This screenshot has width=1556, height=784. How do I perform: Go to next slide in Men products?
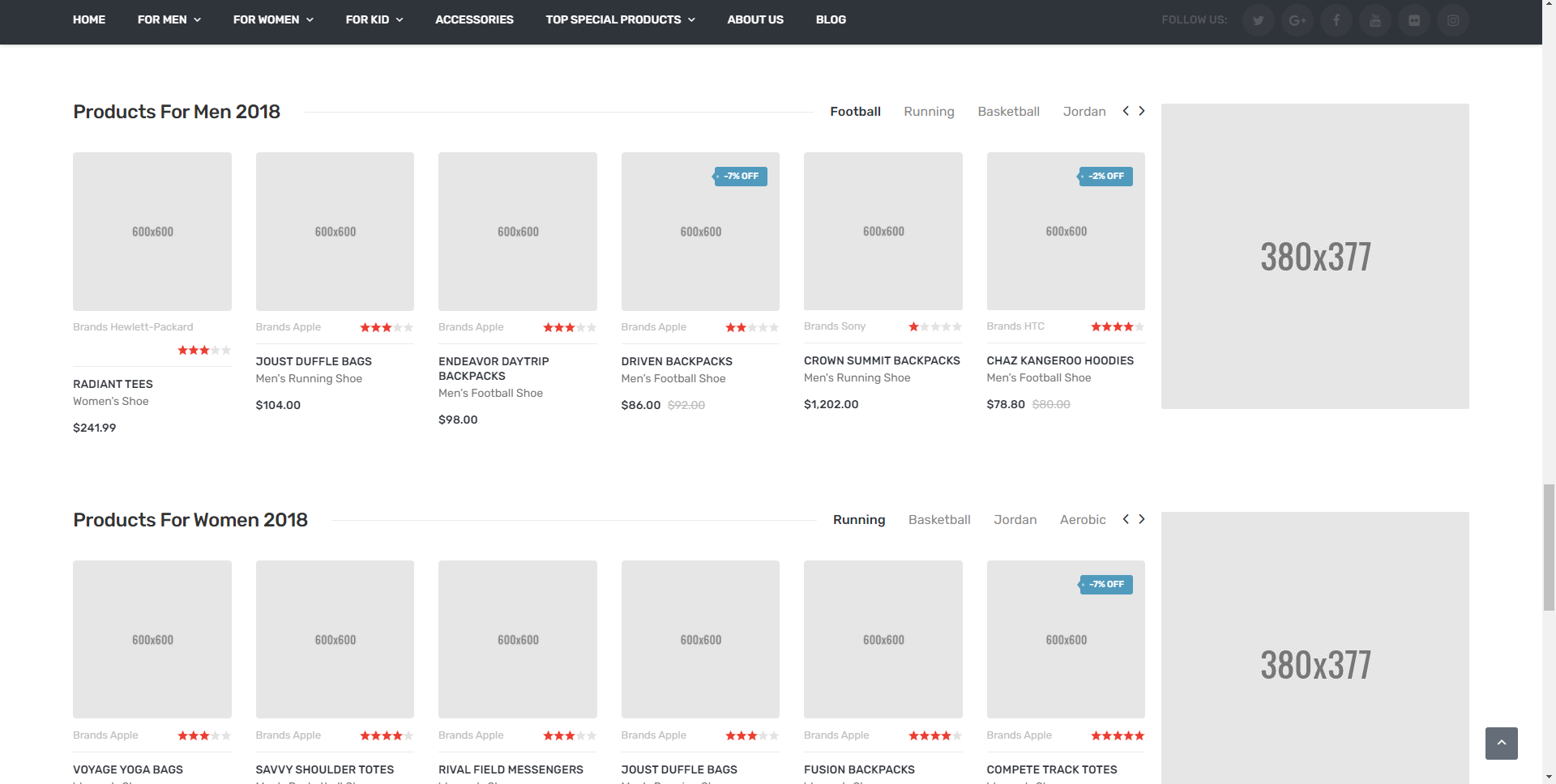click(x=1141, y=111)
